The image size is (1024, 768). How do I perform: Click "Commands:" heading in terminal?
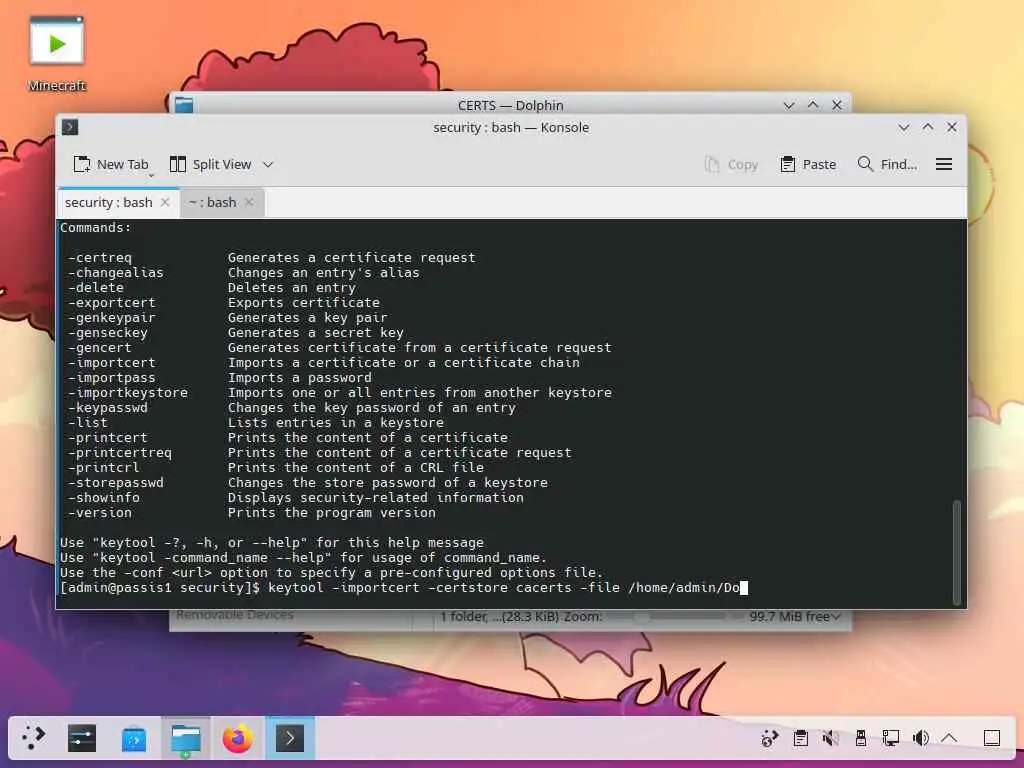pyautogui.click(x=95, y=227)
